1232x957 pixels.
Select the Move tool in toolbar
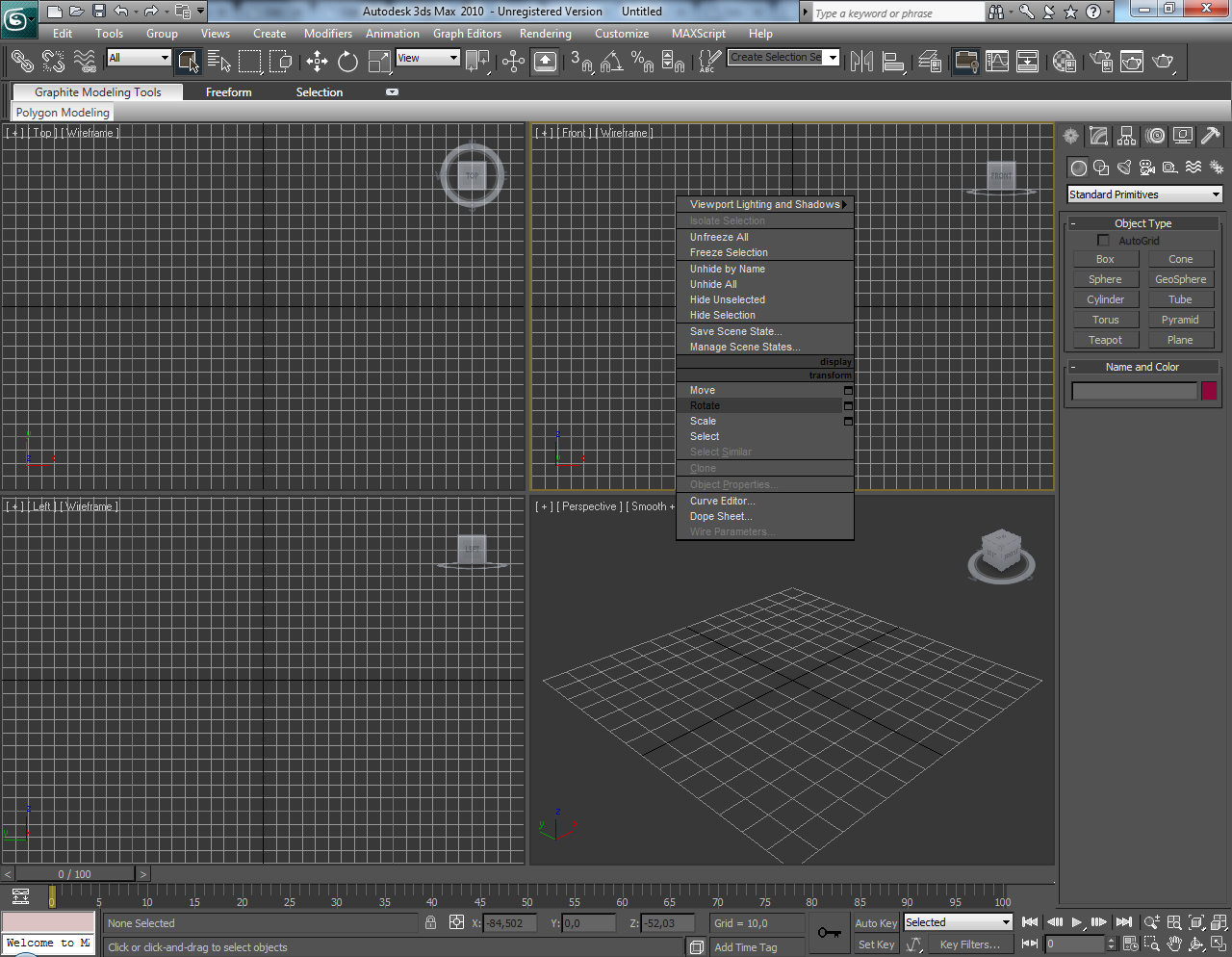pyautogui.click(x=317, y=62)
